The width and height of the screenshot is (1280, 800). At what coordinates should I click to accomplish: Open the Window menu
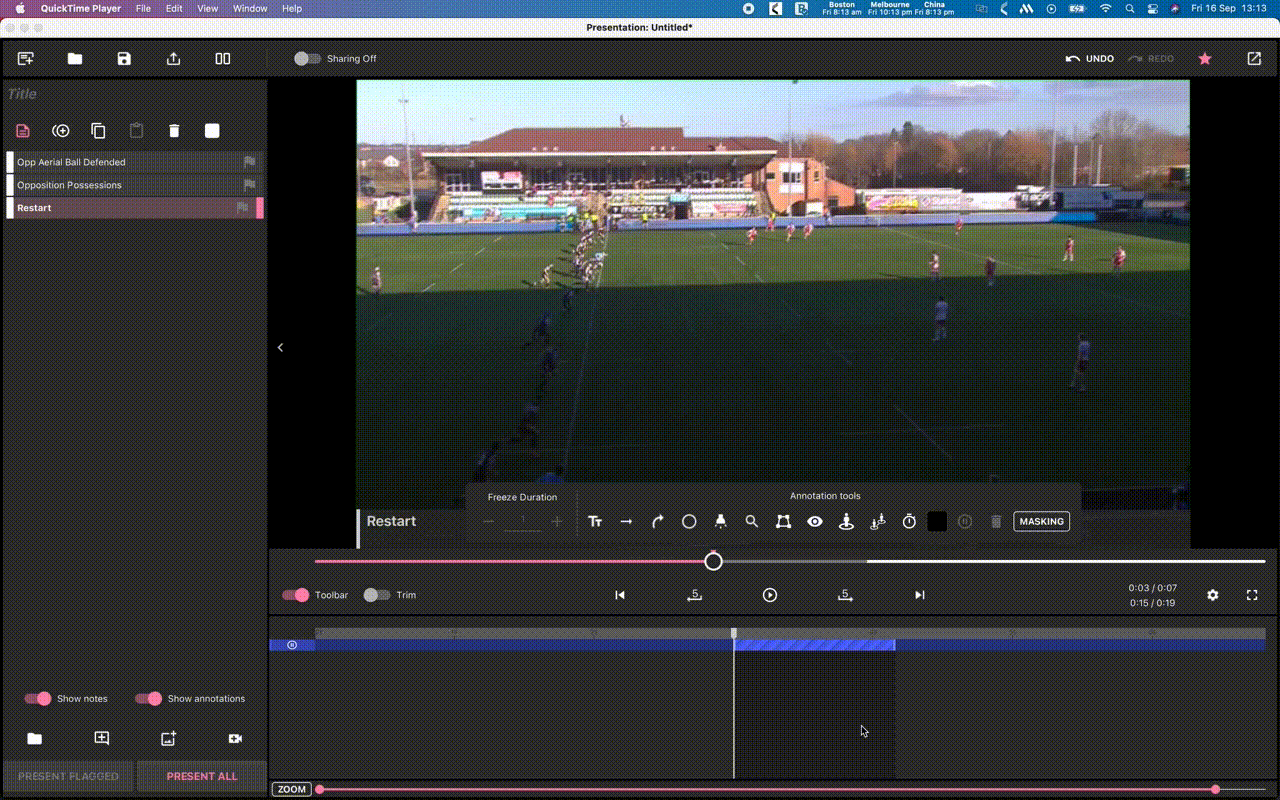coord(250,8)
